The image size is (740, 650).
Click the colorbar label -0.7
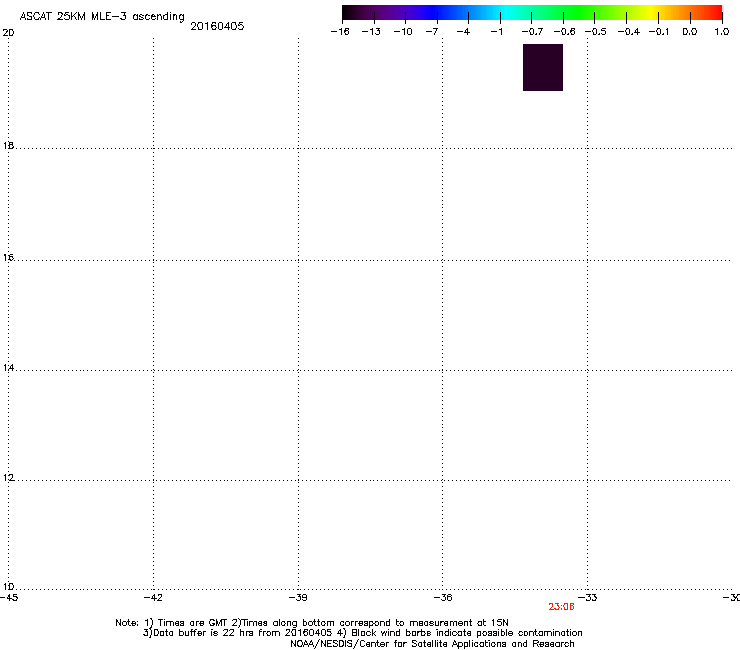click(532, 32)
